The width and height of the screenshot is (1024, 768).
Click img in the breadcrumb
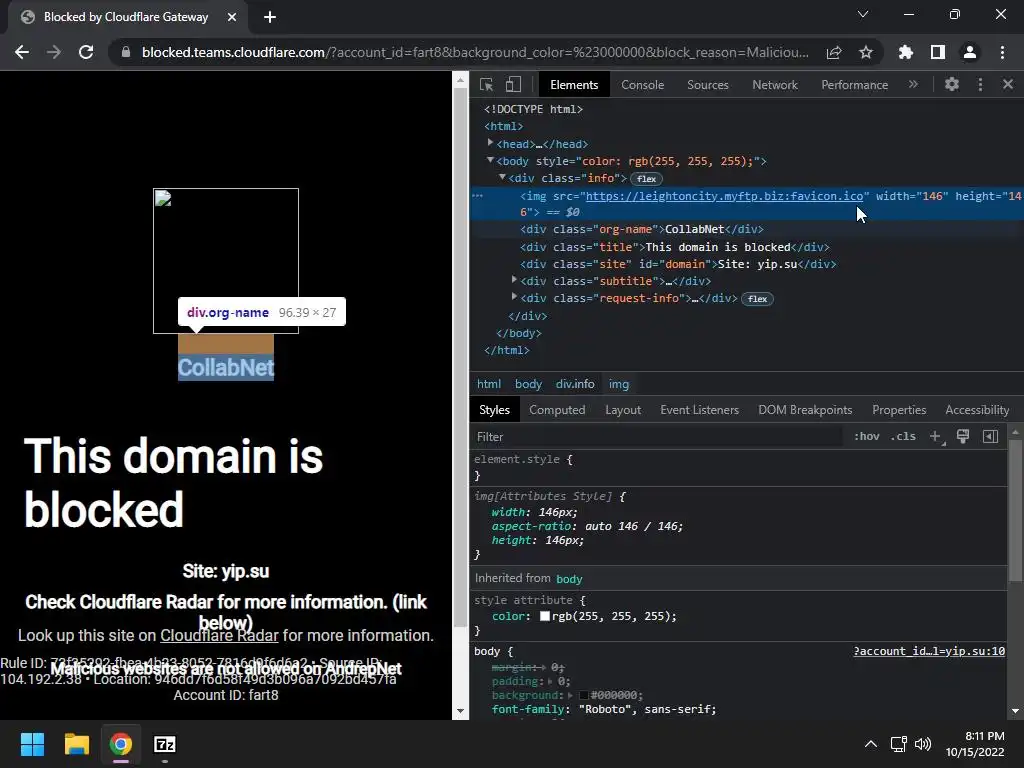pyautogui.click(x=618, y=384)
